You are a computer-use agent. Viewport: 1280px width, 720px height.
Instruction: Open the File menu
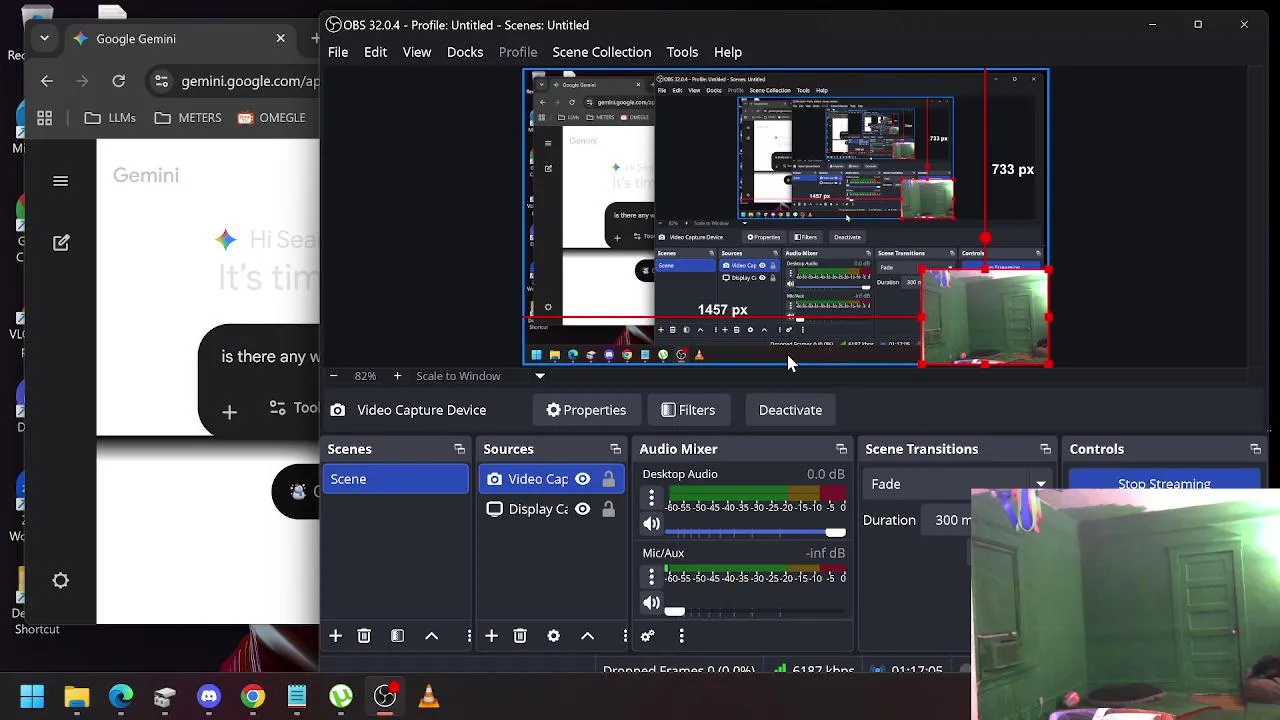click(x=338, y=52)
